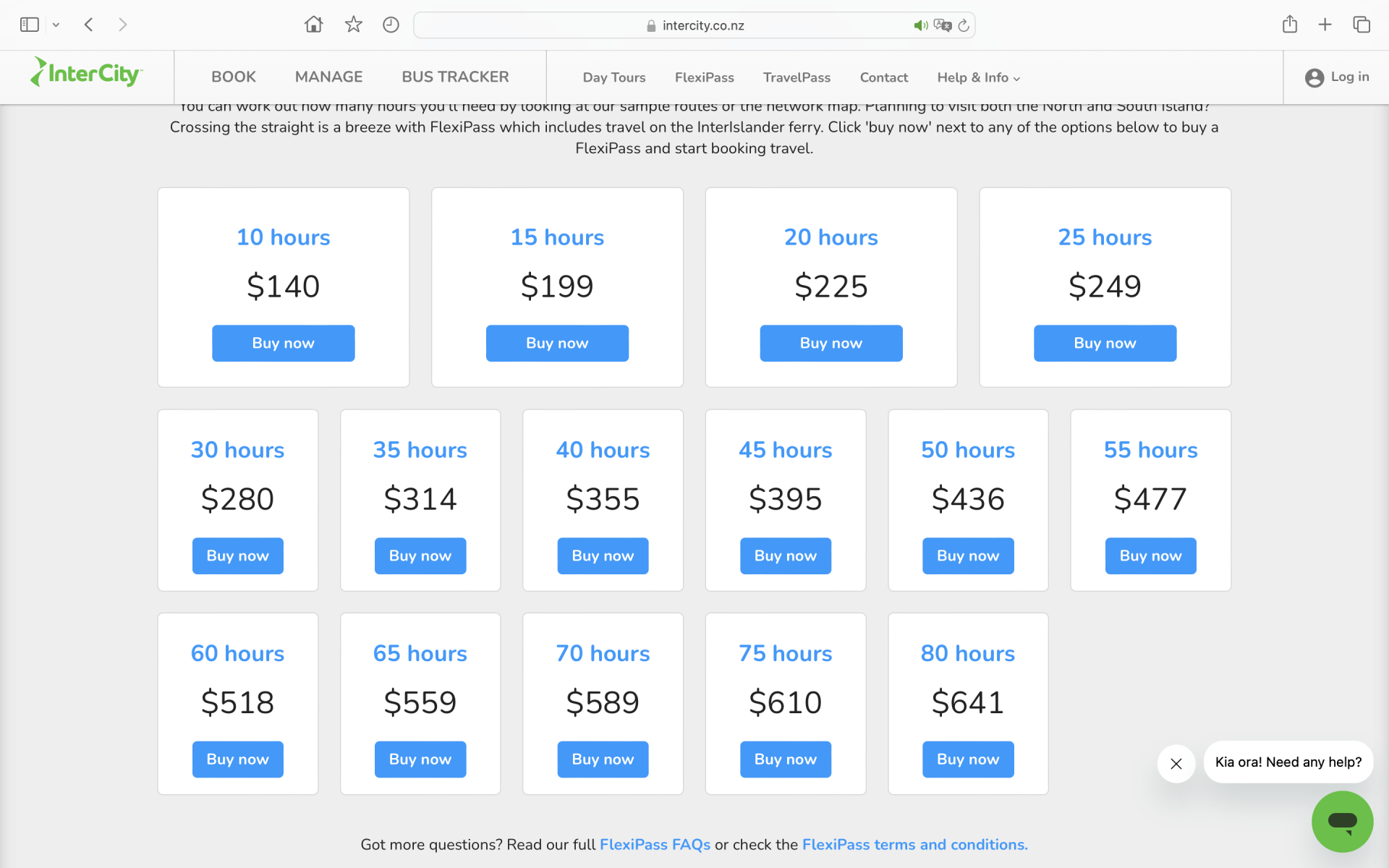Open the home page icon
This screenshot has height=868, width=1389.
tap(313, 25)
